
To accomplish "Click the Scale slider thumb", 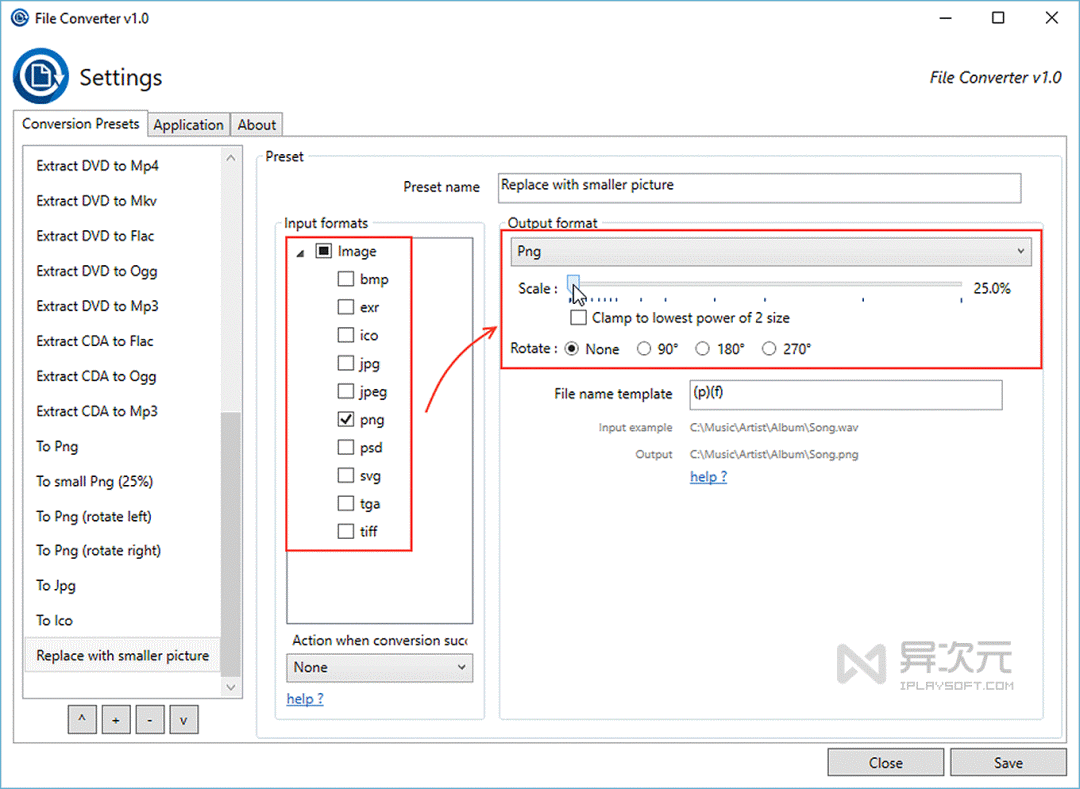I will click(575, 285).
